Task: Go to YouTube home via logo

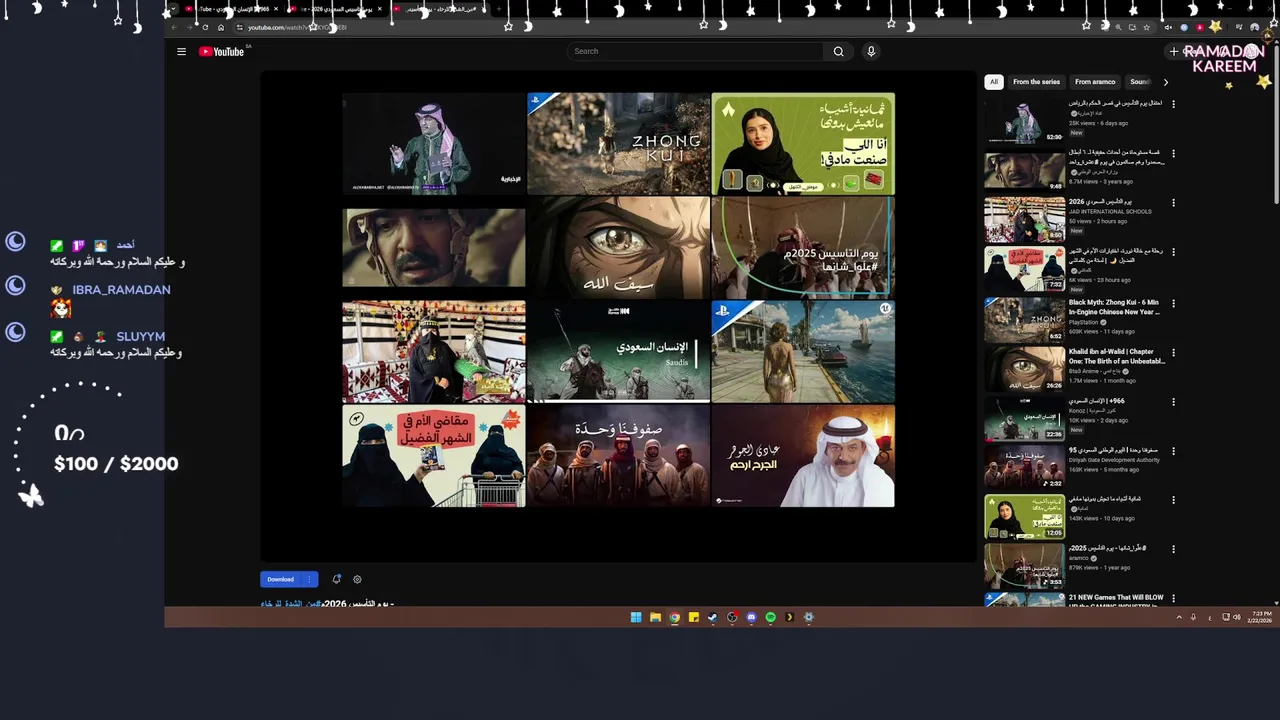Action: pos(222,52)
